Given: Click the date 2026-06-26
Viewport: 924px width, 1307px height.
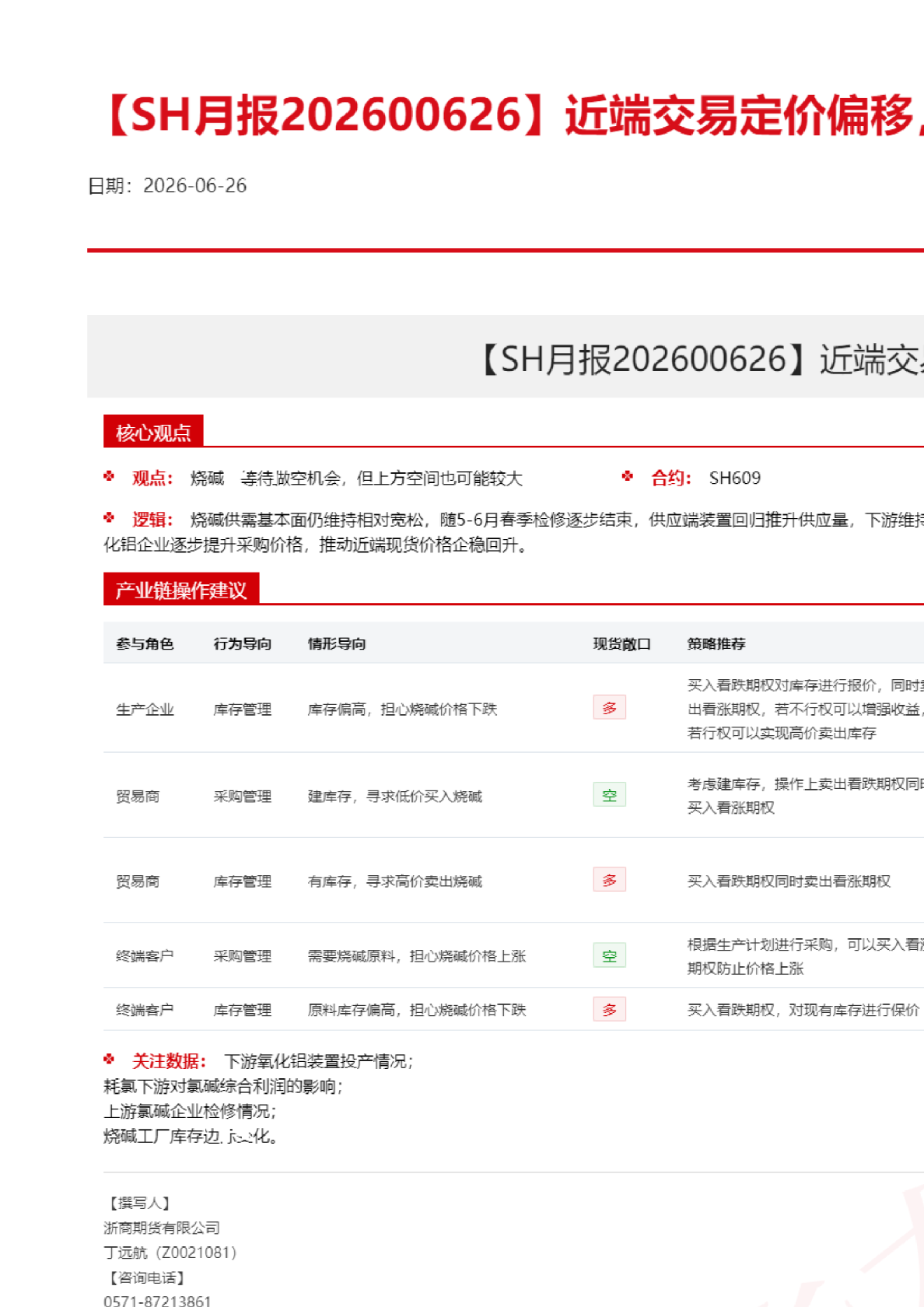Looking at the screenshot, I should [x=195, y=186].
